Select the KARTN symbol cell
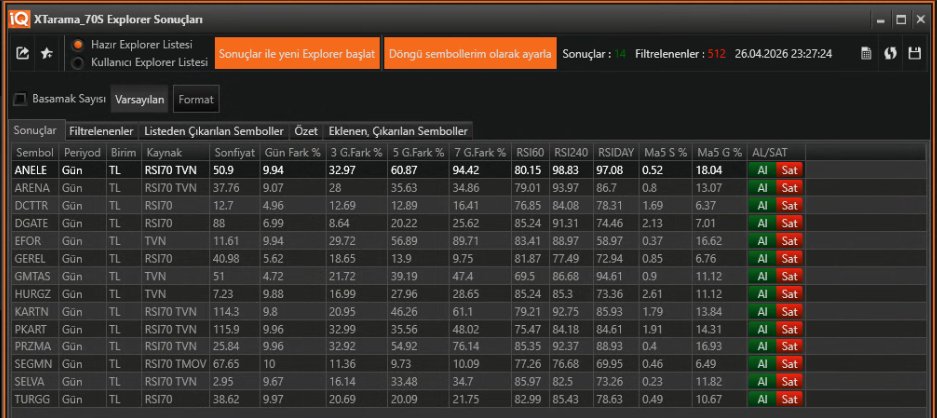937x418 pixels. [x=35, y=312]
